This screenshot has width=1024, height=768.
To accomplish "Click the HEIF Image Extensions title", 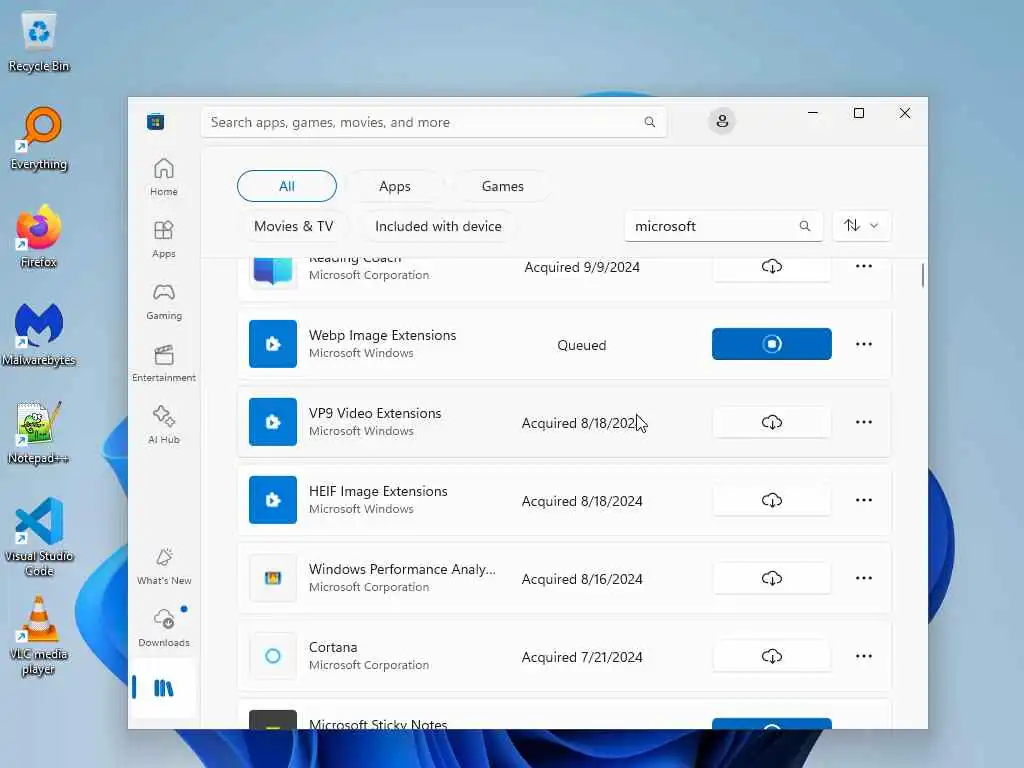I will pyautogui.click(x=378, y=491).
